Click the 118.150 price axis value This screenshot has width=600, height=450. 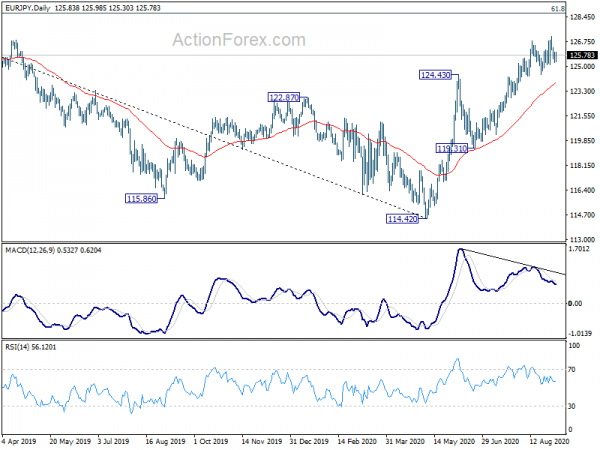[582, 166]
